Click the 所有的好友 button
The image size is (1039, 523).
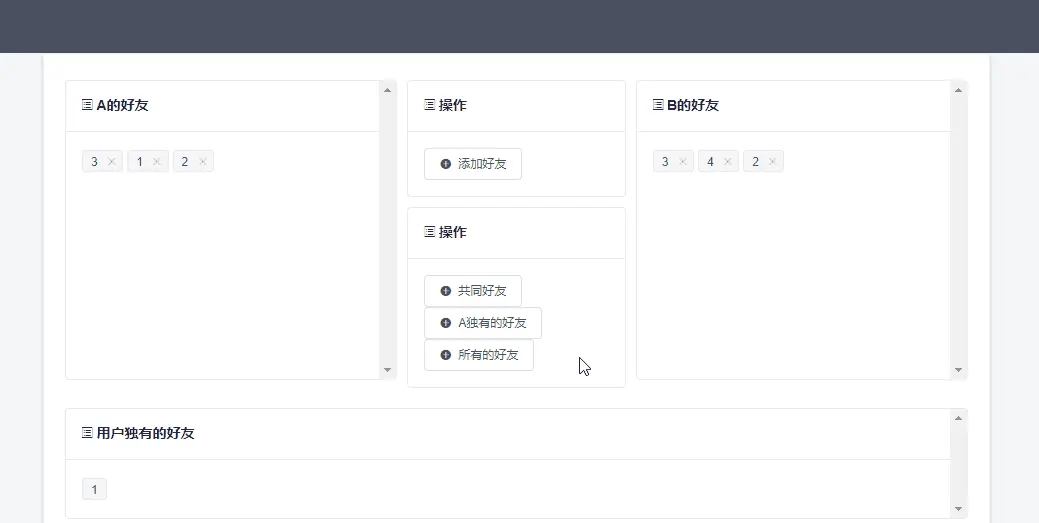479,355
